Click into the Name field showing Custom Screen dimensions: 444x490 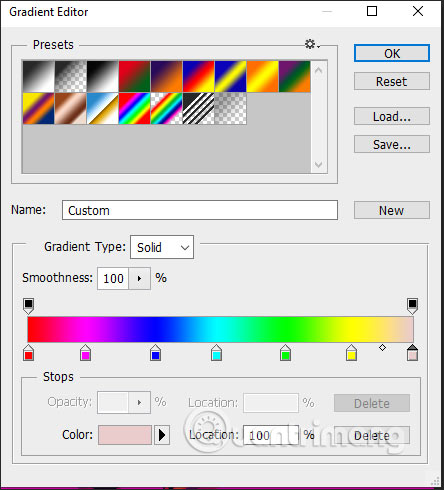pos(200,210)
